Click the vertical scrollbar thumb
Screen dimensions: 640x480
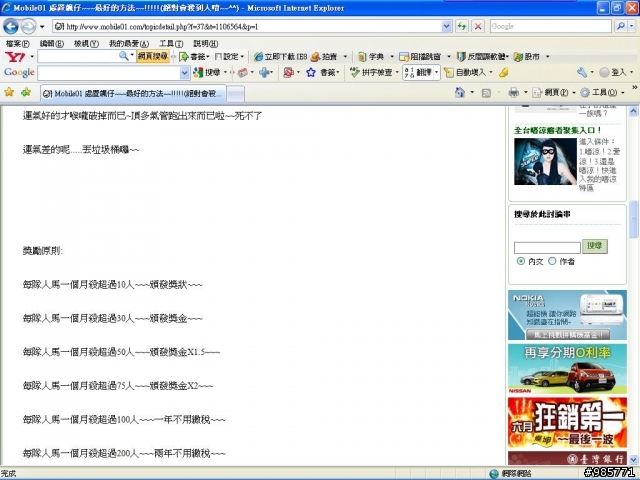633,219
